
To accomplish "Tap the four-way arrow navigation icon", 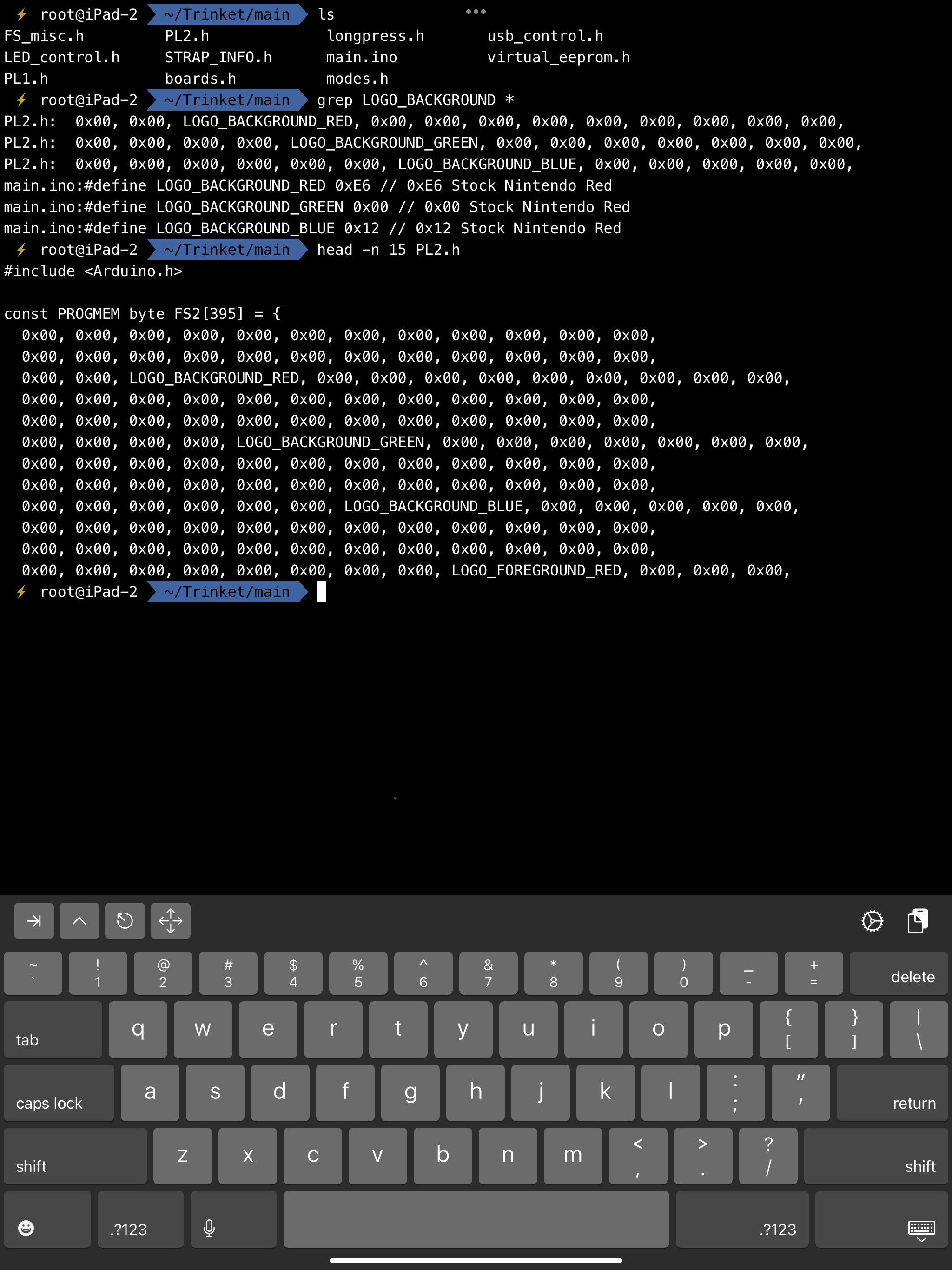I will pos(171,921).
